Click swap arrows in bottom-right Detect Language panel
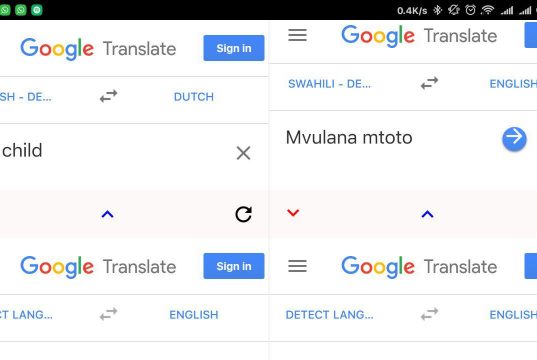The height and width of the screenshot is (360, 537). pos(429,314)
